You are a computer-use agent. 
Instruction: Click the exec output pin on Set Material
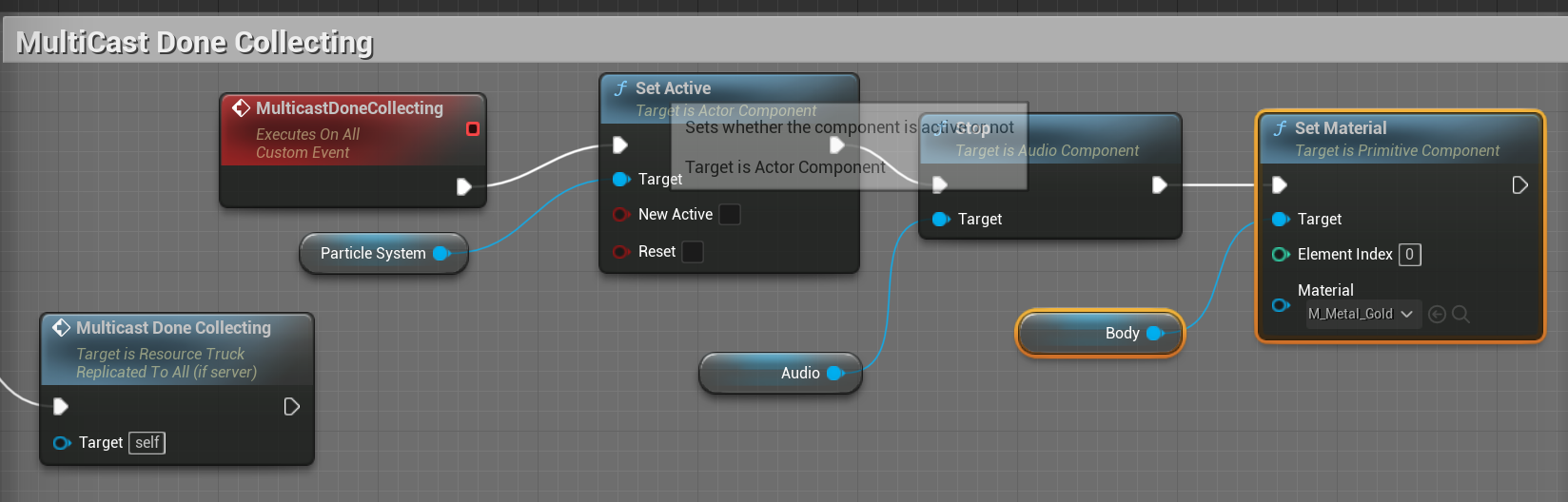[1519, 184]
